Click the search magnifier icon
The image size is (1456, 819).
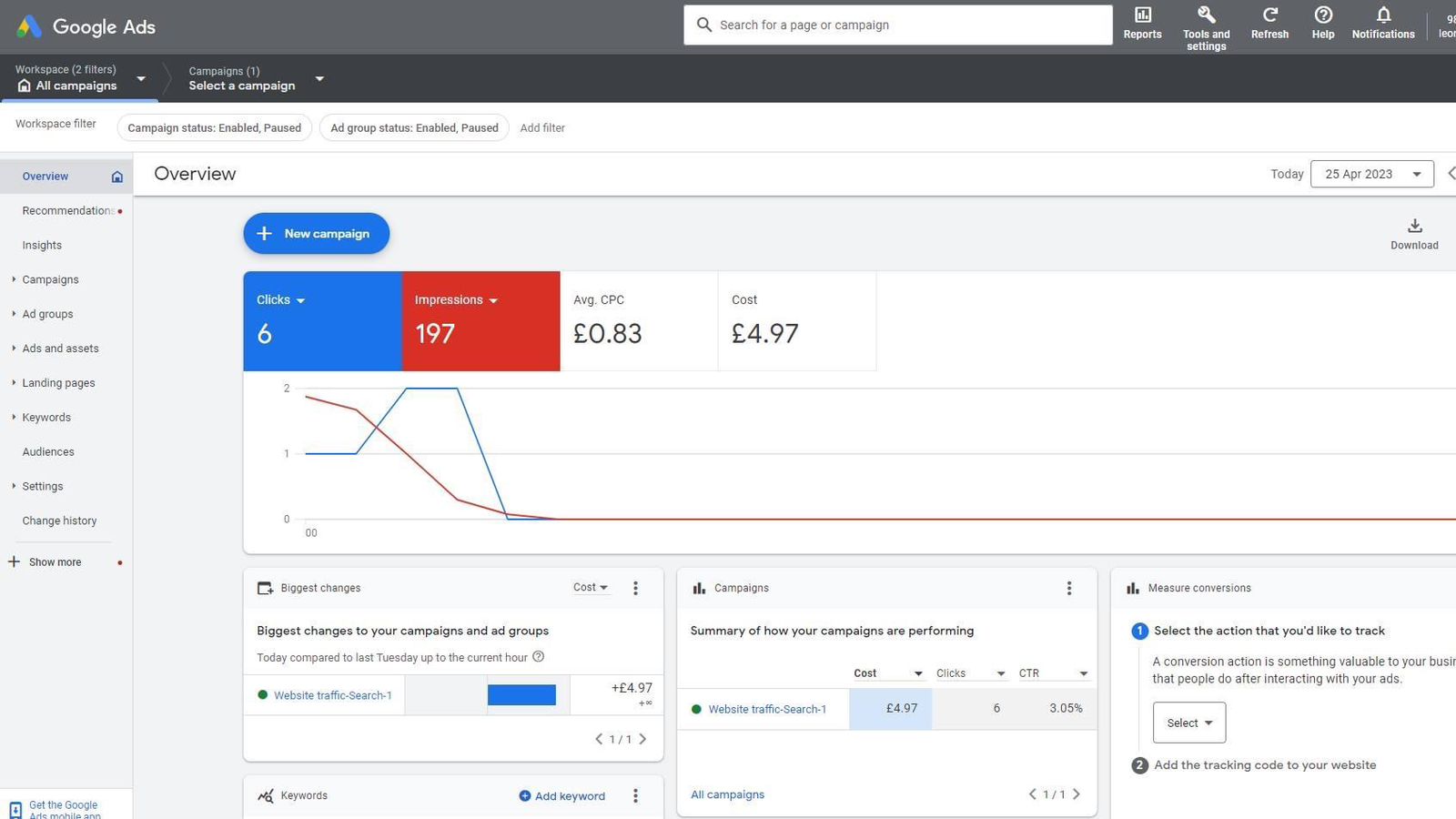coord(703,25)
